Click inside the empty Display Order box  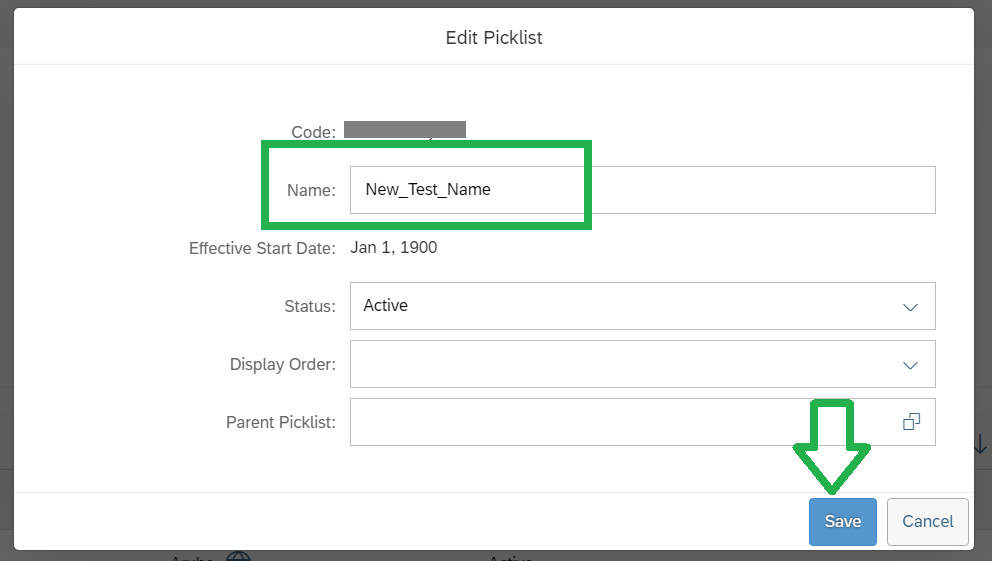pyautogui.click(x=643, y=364)
